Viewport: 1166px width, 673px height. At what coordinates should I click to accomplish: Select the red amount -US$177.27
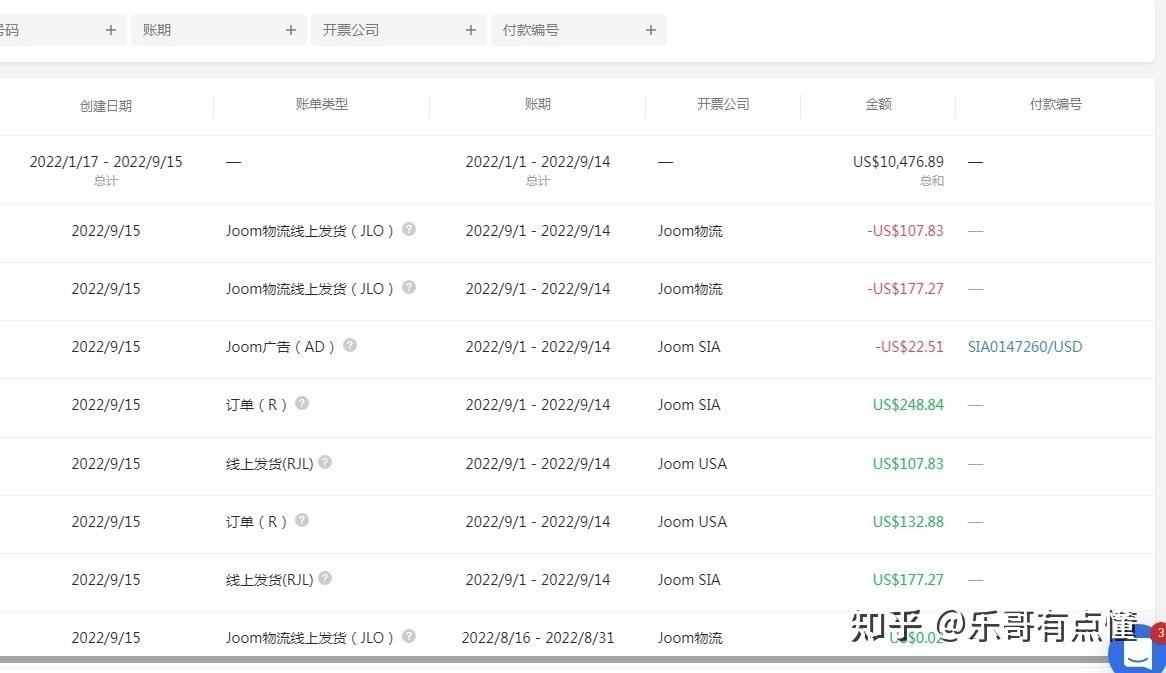905,289
